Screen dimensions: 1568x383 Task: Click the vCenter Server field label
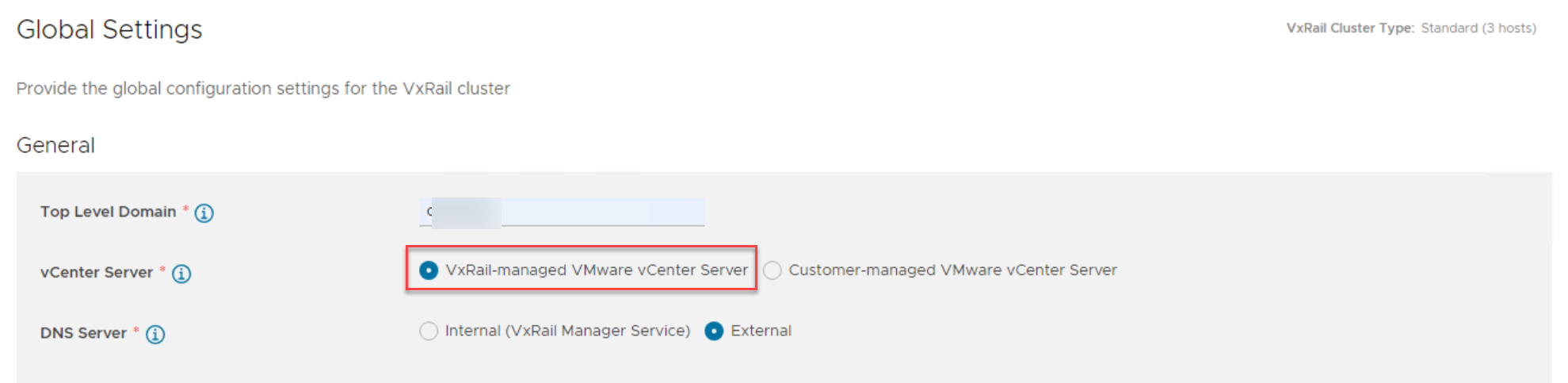click(96, 272)
